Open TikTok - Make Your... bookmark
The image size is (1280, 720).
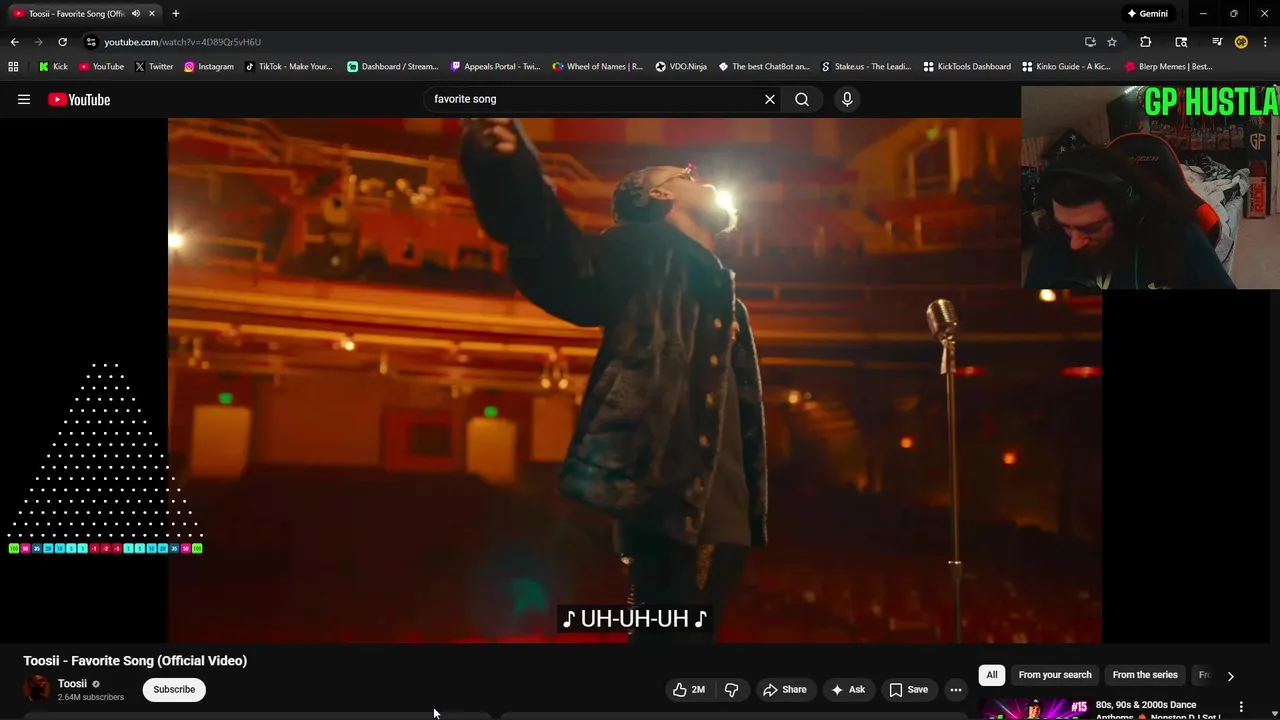coord(289,67)
